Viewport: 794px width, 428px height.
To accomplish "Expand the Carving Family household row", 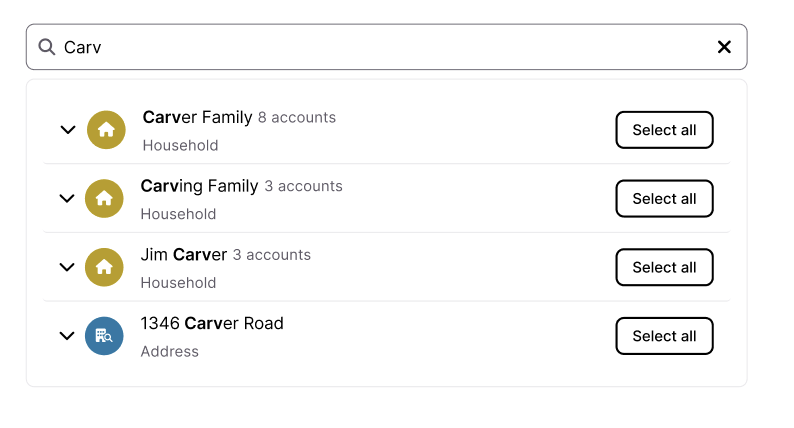I will [x=67, y=199].
